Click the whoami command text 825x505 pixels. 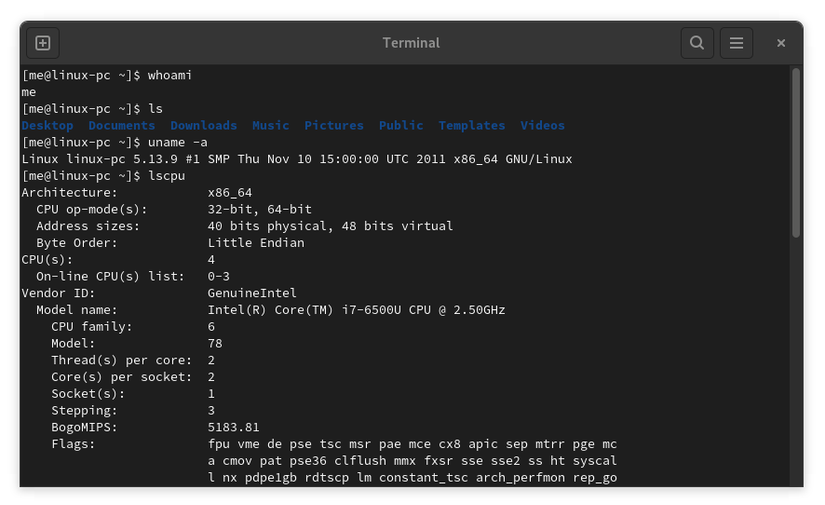pos(169,76)
